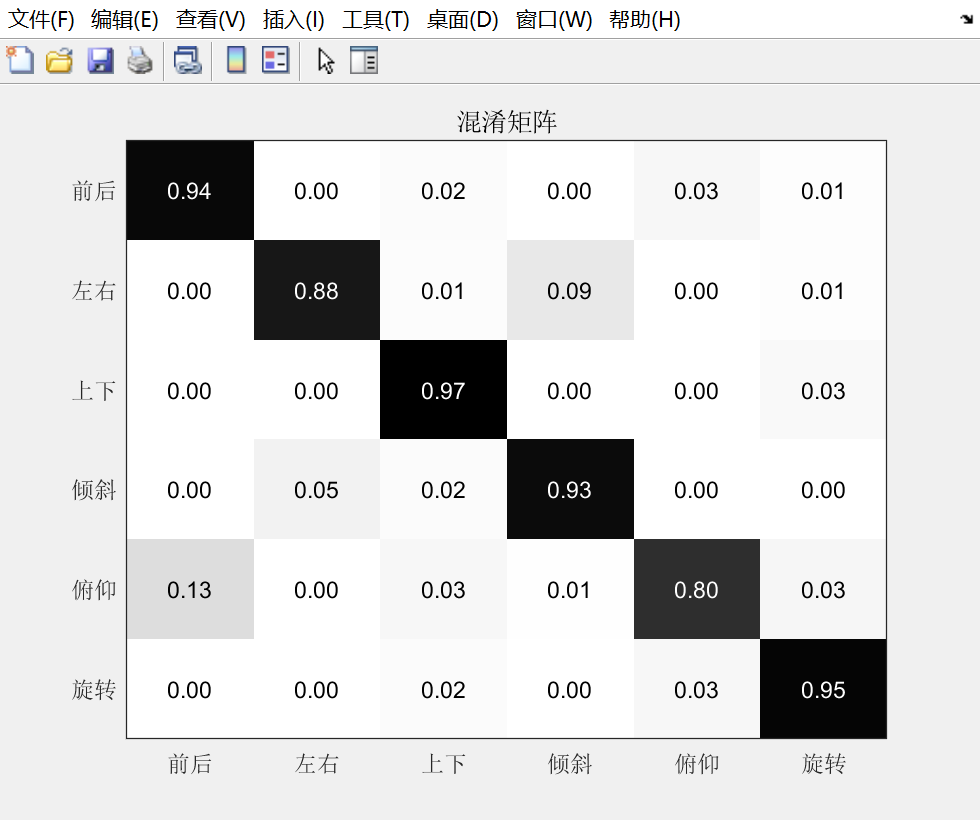The width and height of the screenshot is (980, 820).
Task: Click the 0.03 cell in the 旋转 row
Action: click(x=697, y=689)
